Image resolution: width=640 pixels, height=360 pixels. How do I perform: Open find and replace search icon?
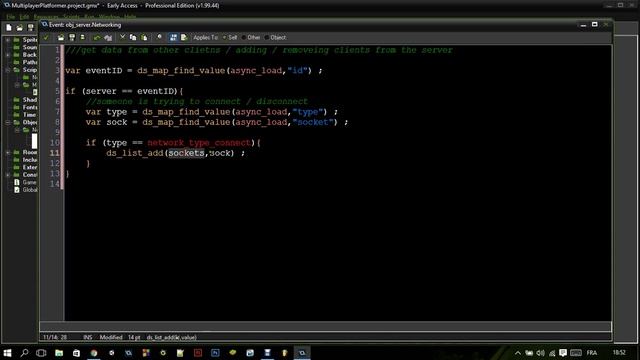pyautogui.click(x=159, y=38)
